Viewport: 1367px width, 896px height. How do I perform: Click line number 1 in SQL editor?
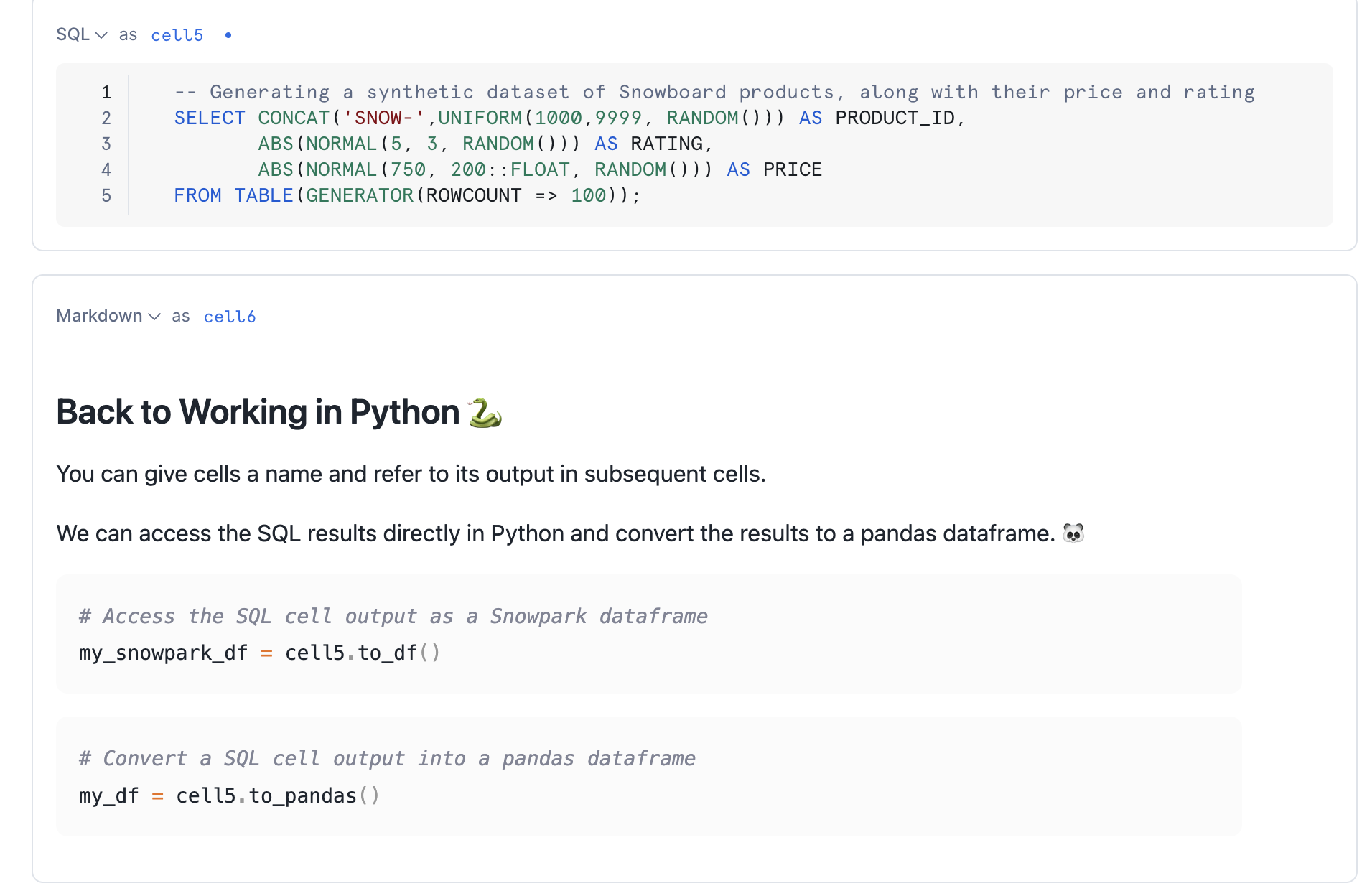click(106, 93)
